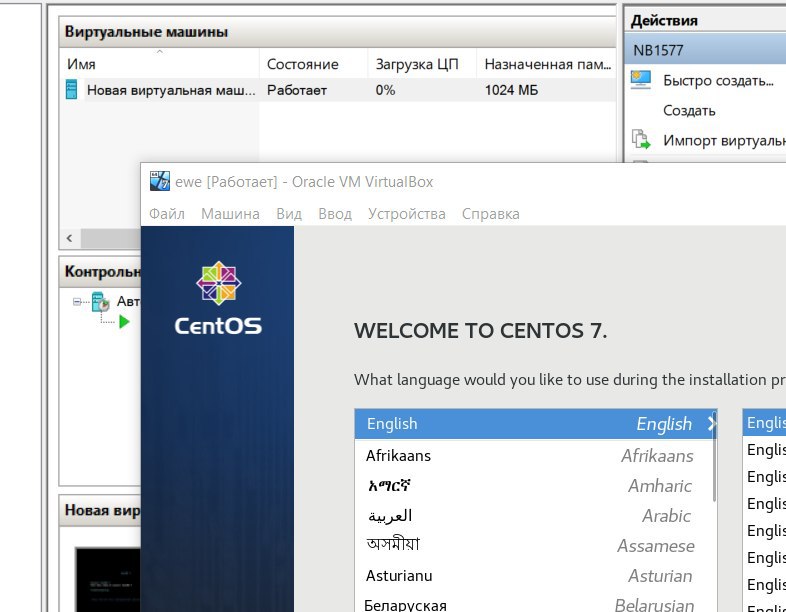Image resolution: width=786 pixels, height=612 pixels.
Task: Sort by Состояние column header
Action: (x=313, y=64)
